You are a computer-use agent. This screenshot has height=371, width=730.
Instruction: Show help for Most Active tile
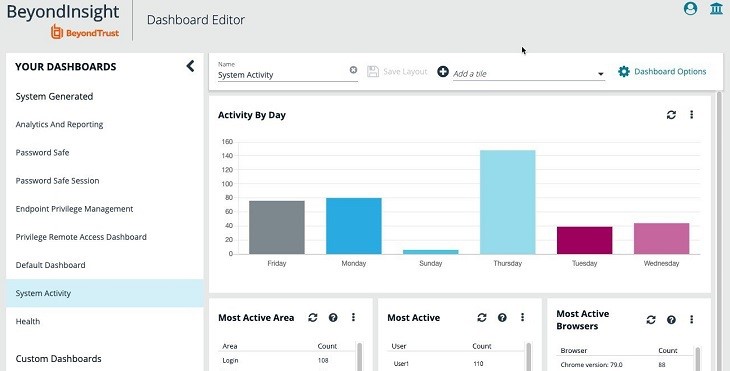pyautogui.click(x=502, y=317)
